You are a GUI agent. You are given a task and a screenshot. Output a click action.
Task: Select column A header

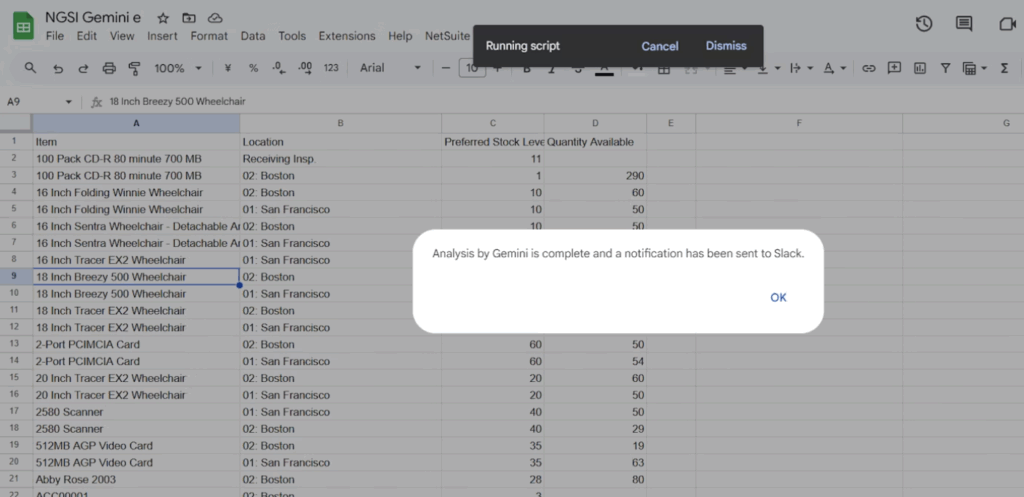136,123
